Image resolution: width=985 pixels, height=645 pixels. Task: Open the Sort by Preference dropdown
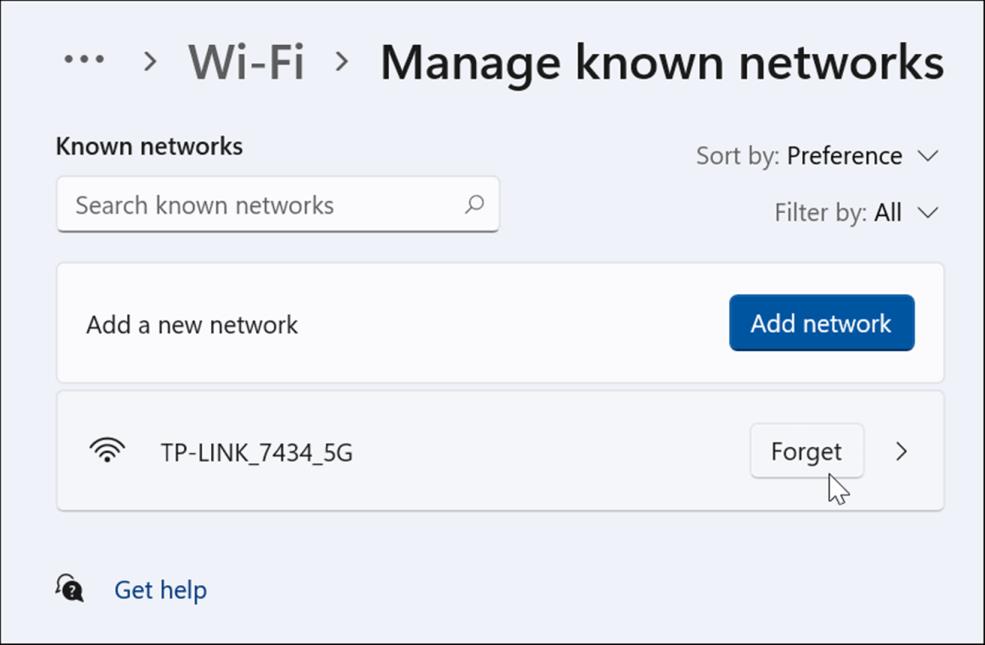(x=817, y=155)
